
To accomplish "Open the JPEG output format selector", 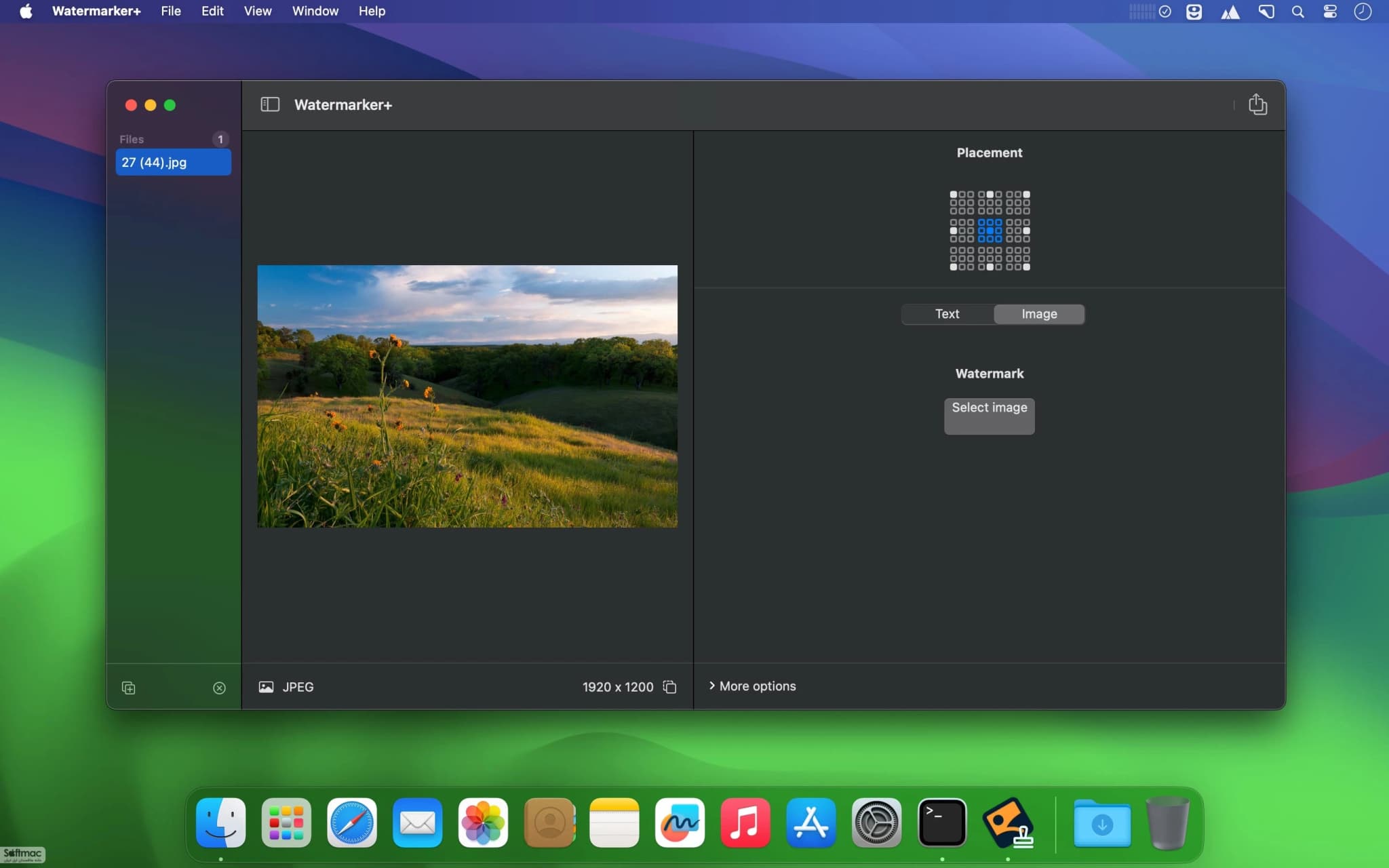I will [298, 687].
